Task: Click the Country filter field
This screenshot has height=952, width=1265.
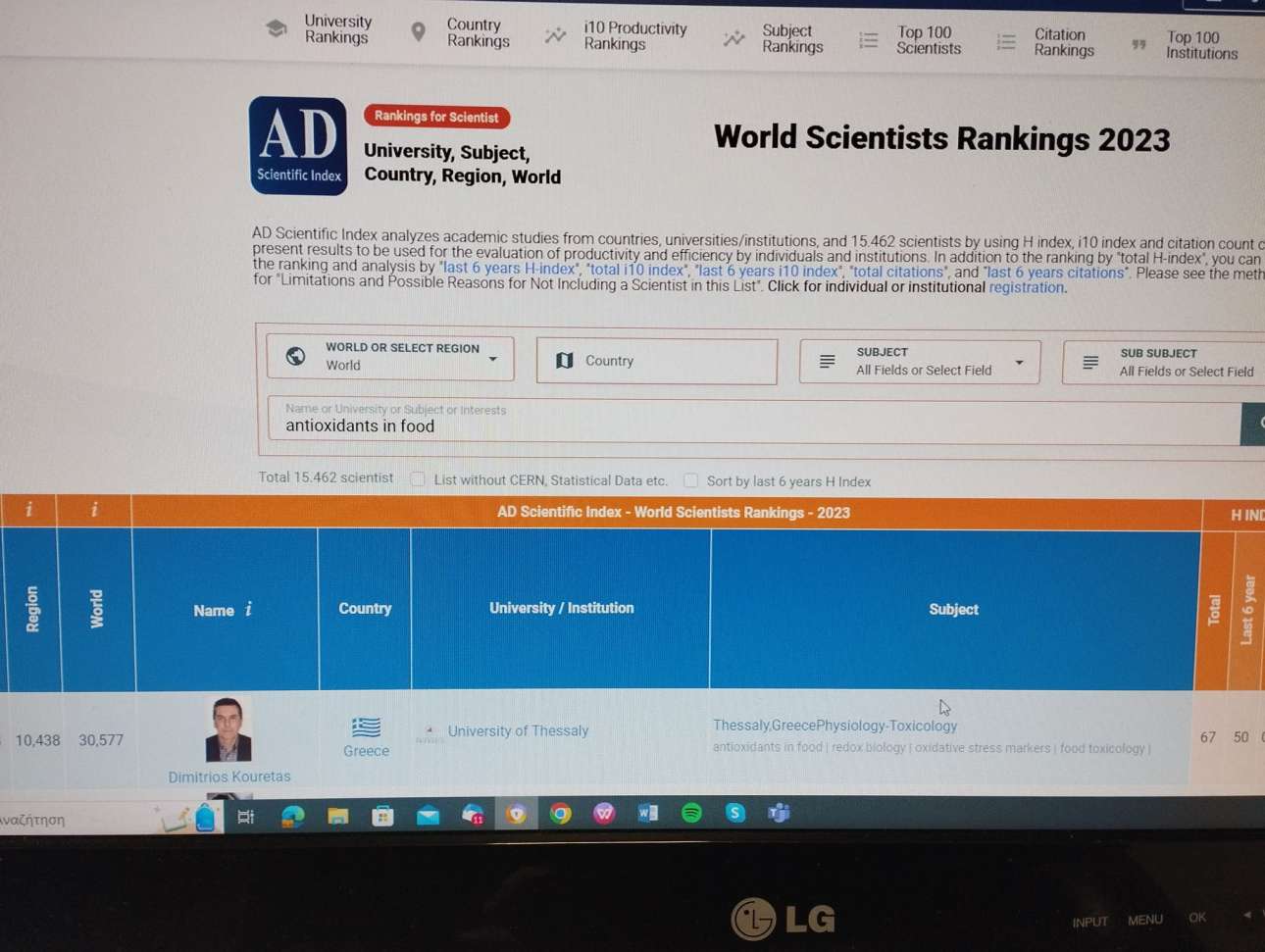Action: [657, 361]
